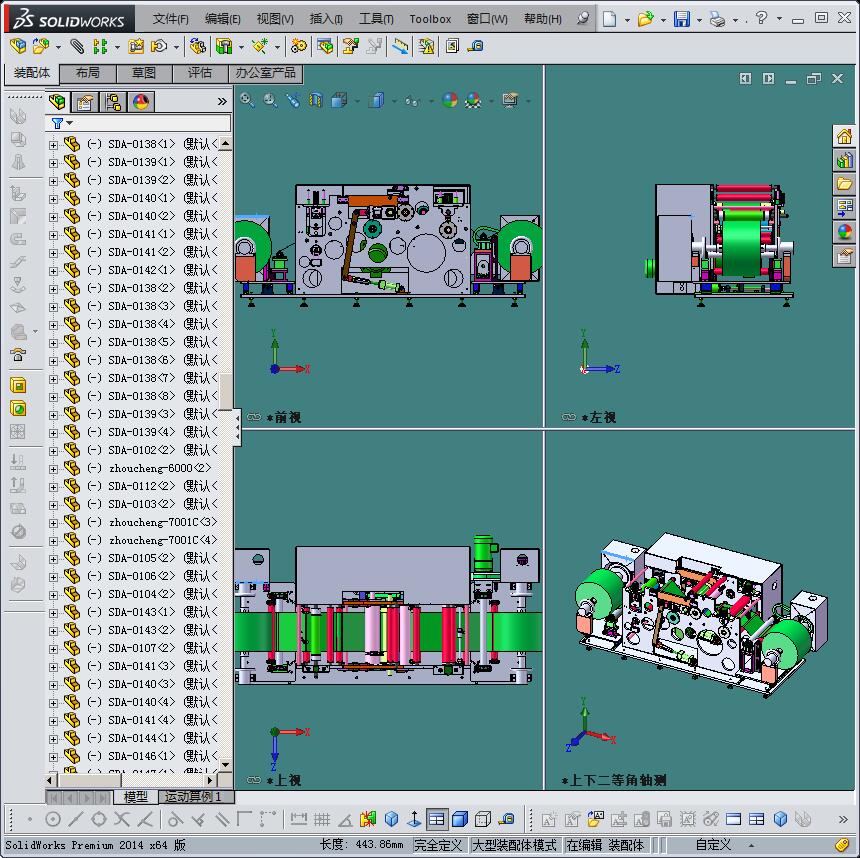Open the View Palette task pane

coord(845,208)
